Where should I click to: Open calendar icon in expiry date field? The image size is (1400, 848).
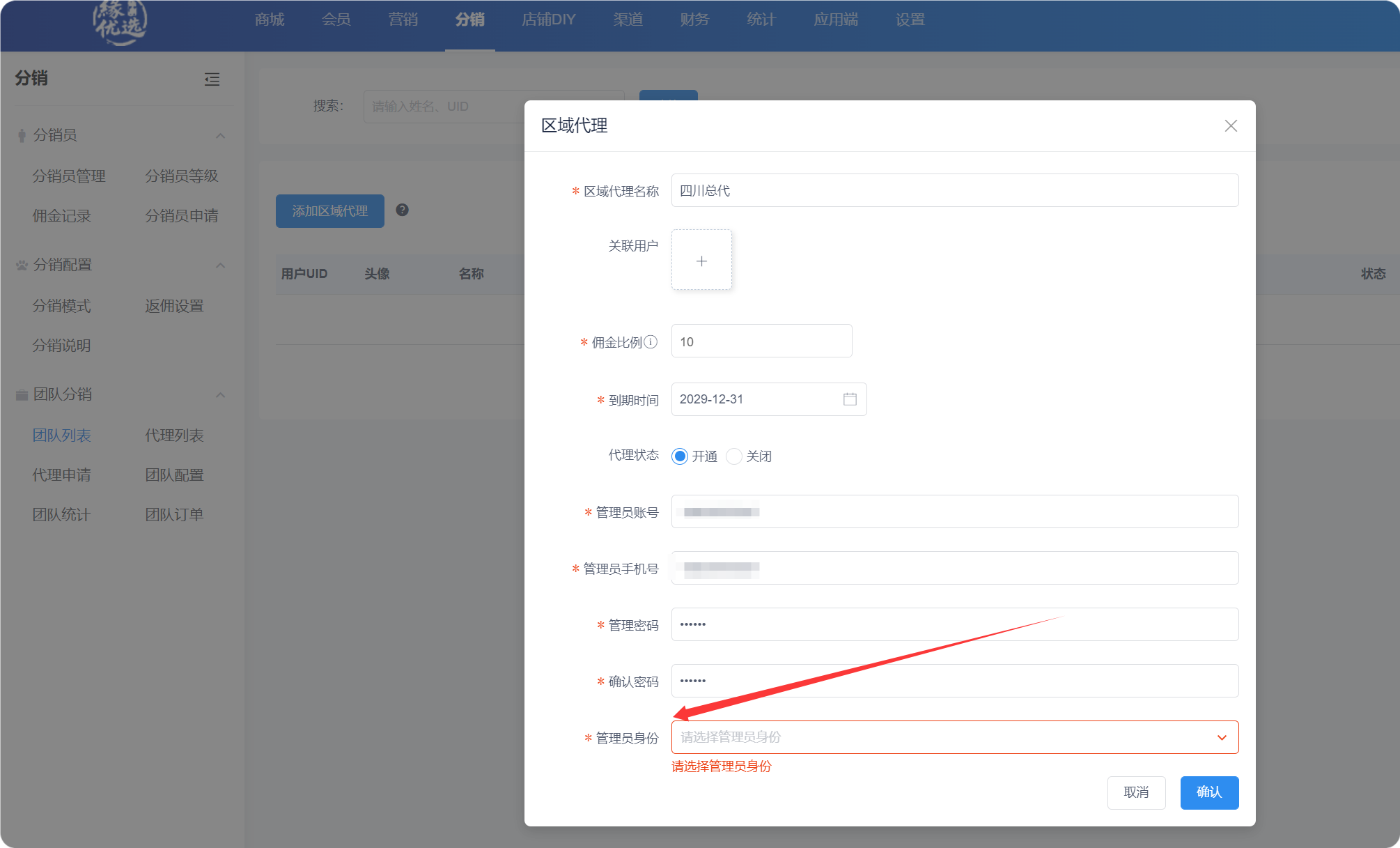pyautogui.click(x=850, y=399)
